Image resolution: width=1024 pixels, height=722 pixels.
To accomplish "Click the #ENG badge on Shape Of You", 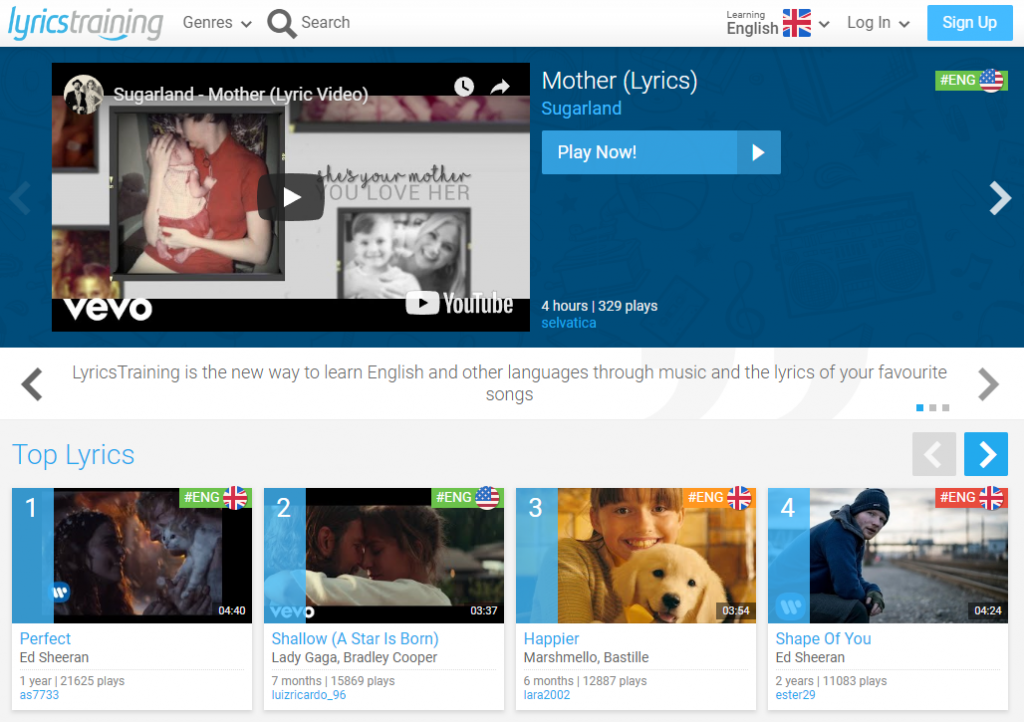I will 971,497.
